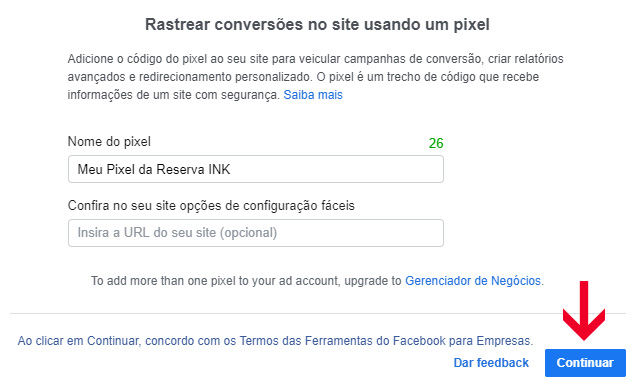
Task: Open the Gerenciador de Negócios link
Action: 473,281
